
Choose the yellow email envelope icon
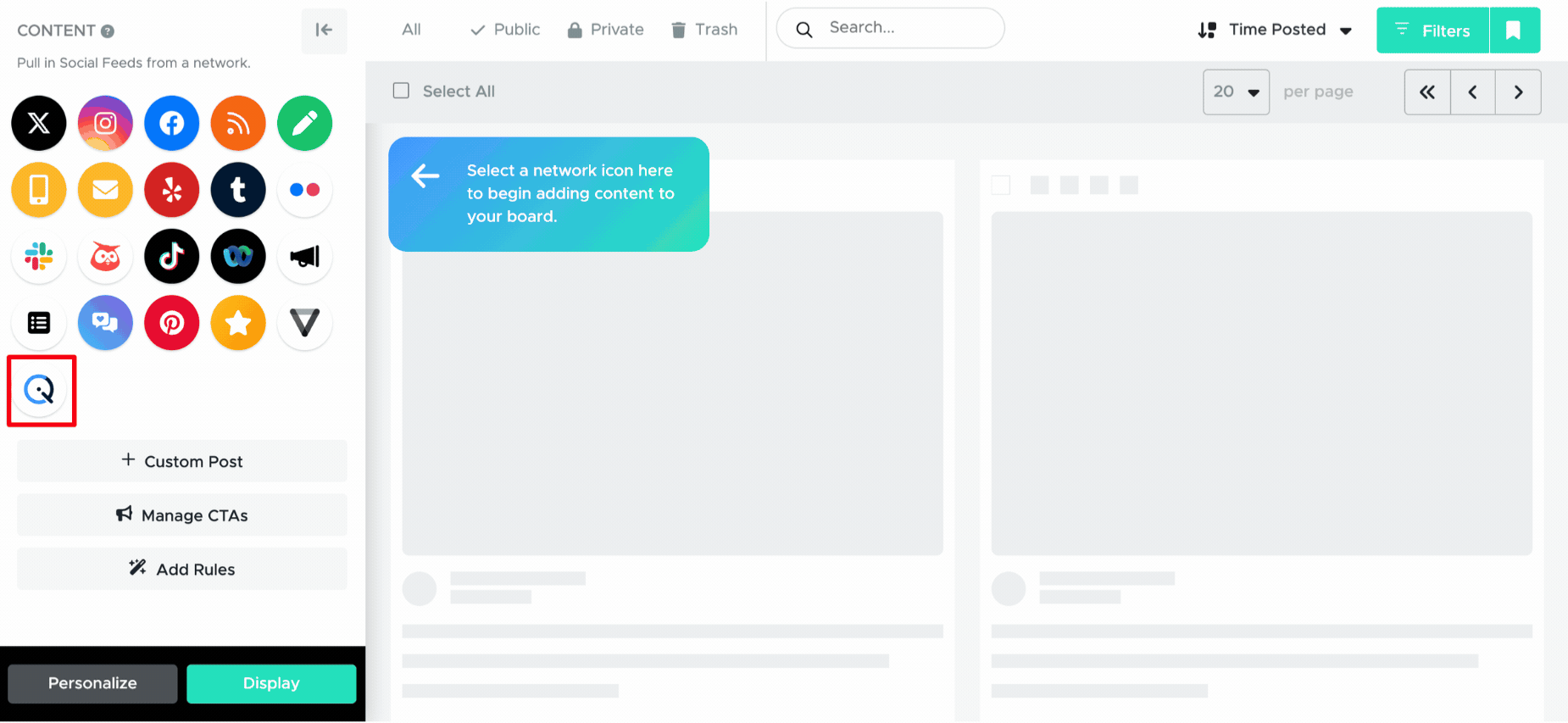[105, 190]
